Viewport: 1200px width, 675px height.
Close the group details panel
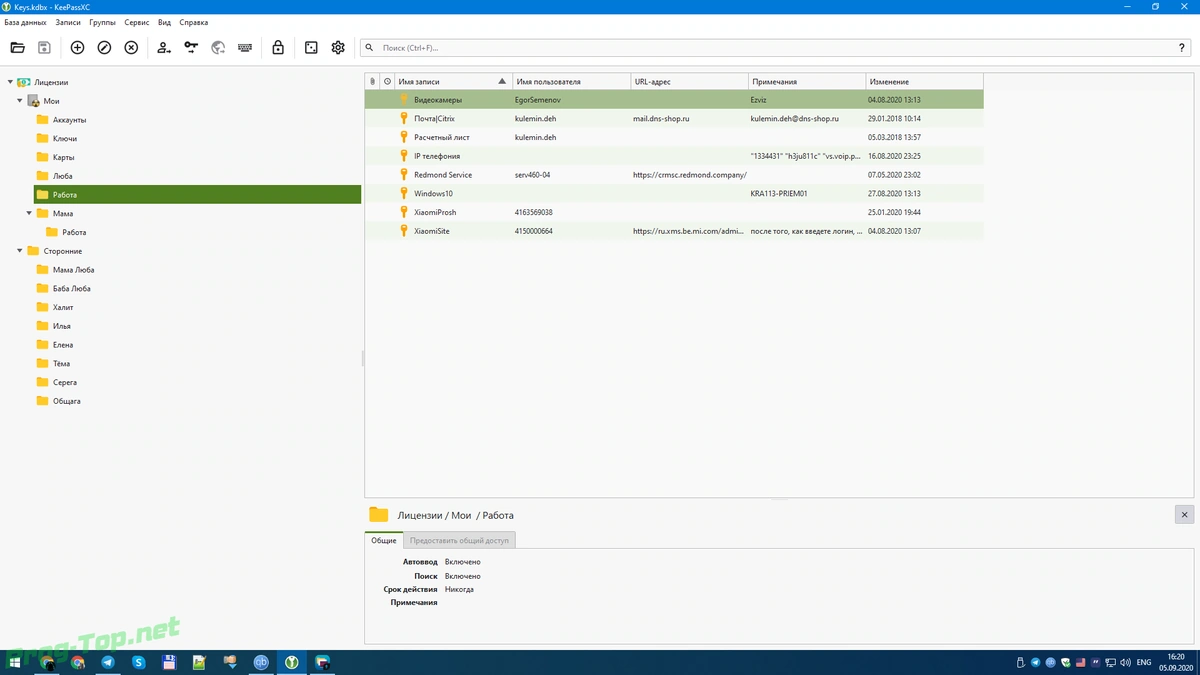[1183, 515]
